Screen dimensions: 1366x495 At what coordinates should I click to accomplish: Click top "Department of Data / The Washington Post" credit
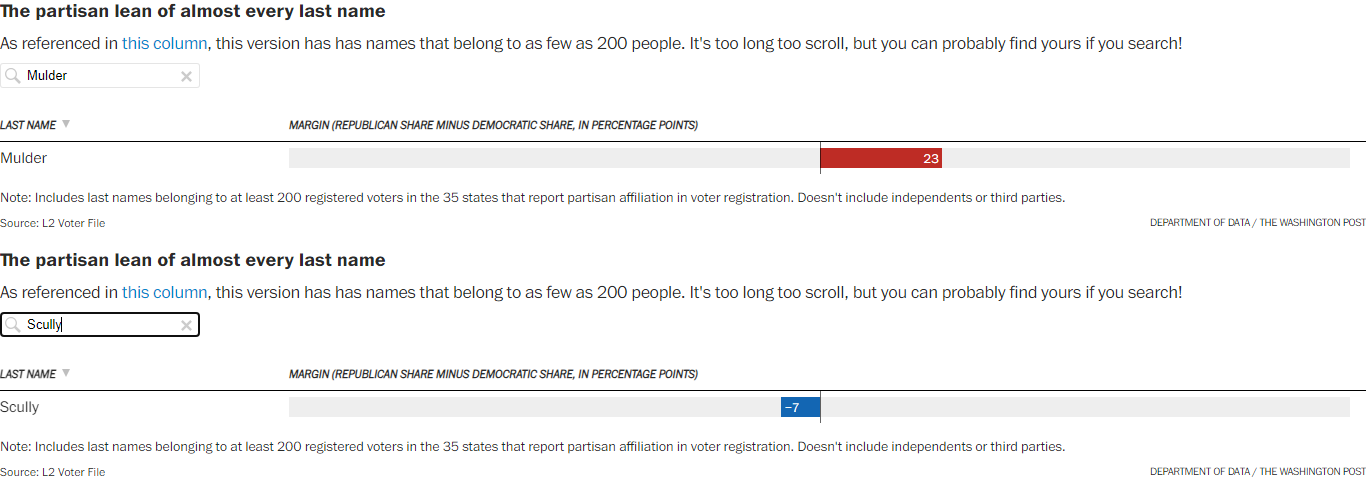coord(1258,223)
